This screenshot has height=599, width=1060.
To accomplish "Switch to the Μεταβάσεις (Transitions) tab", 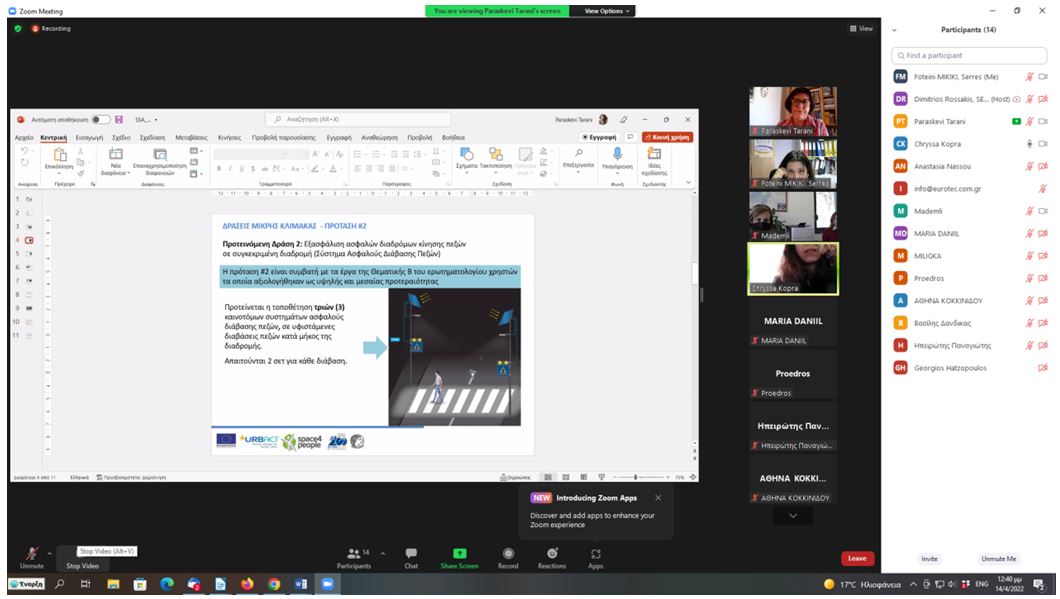I will [191, 137].
